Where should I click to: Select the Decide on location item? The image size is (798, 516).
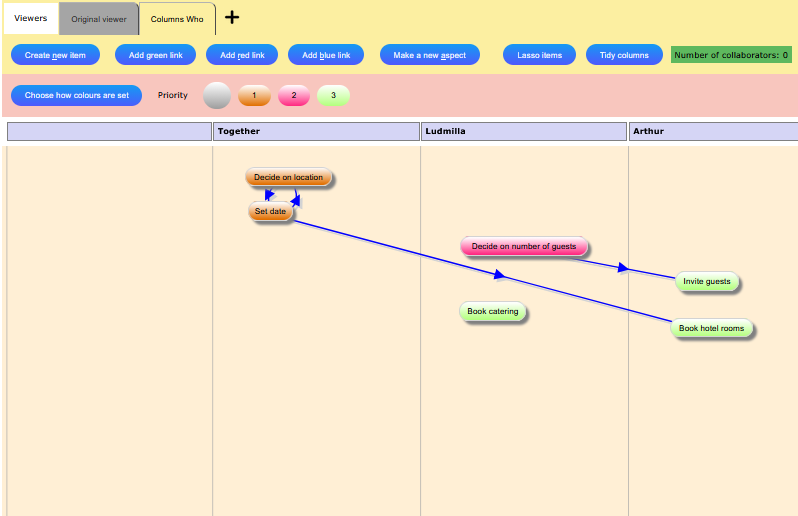click(289, 177)
